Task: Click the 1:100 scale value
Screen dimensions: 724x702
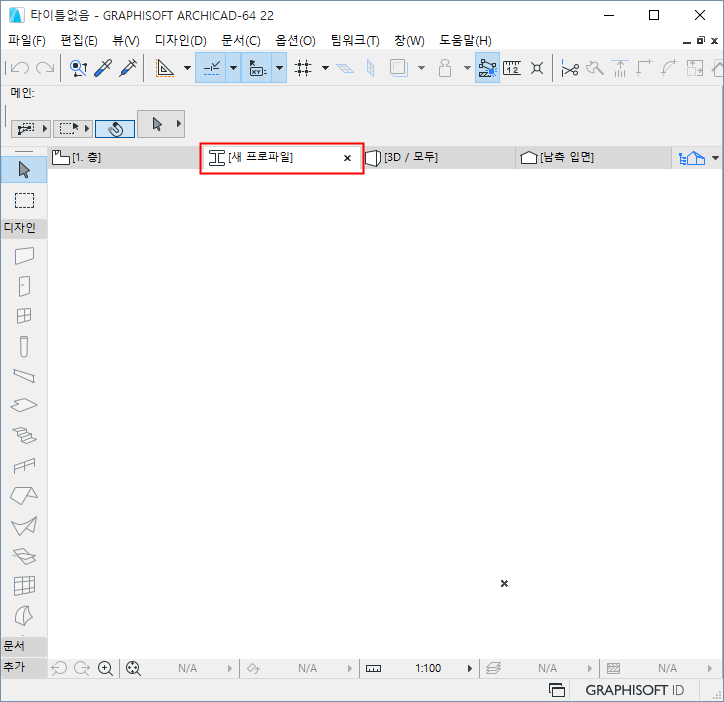Action: [x=428, y=668]
